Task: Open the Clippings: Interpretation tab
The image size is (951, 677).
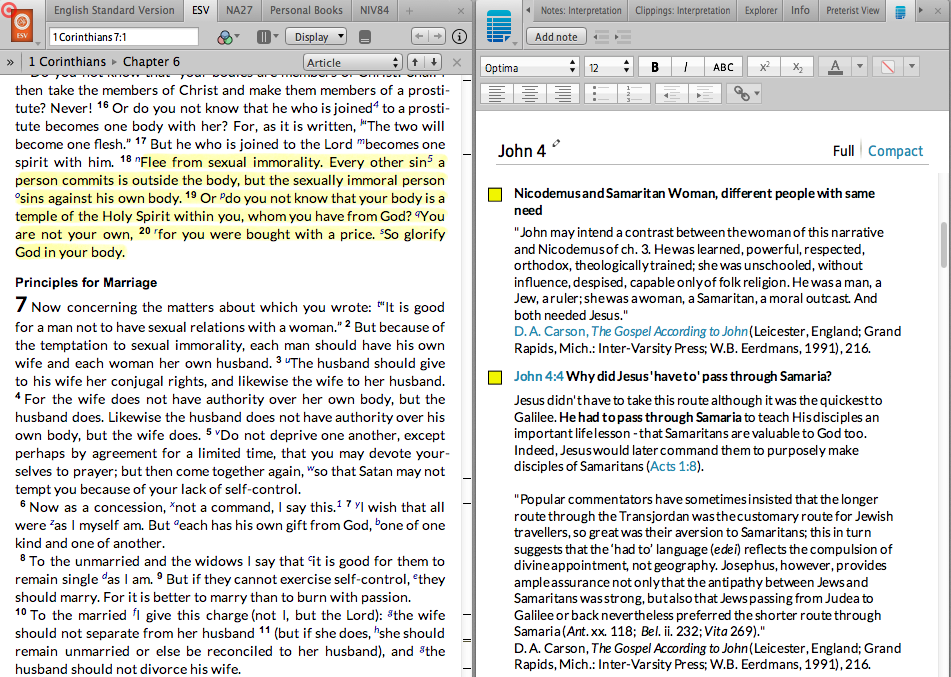Action: pos(682,10)
